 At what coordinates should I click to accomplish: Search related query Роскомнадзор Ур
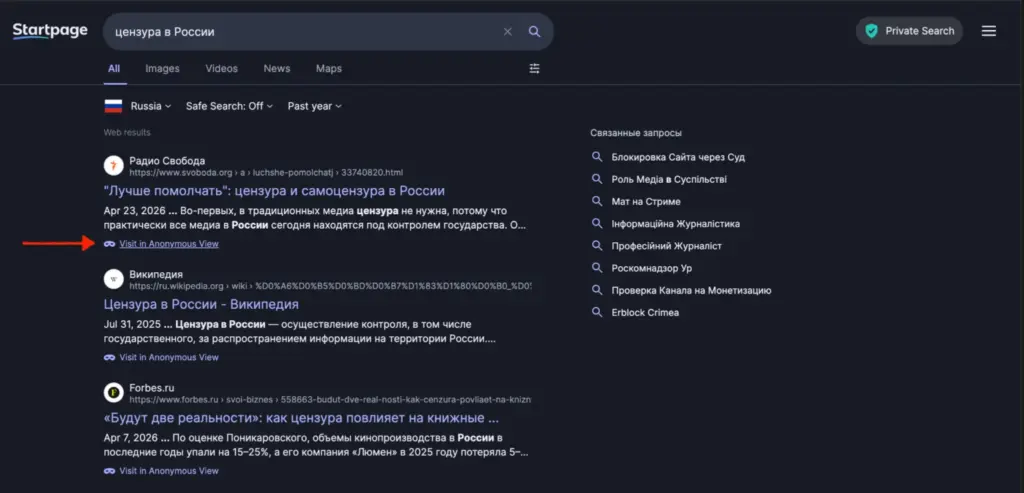[x=651, y=268]
